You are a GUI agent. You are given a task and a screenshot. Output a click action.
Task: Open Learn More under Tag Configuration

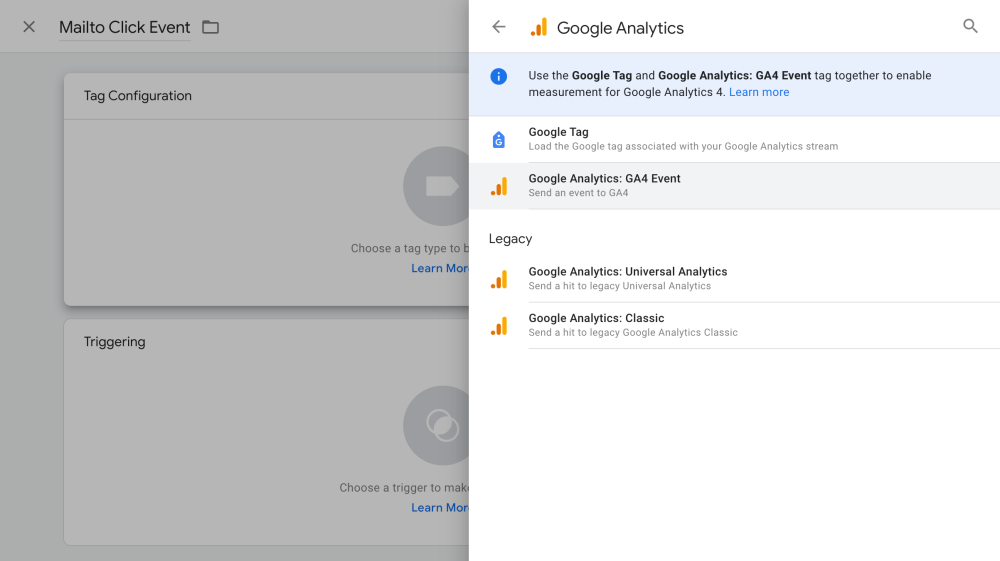[x=440, y=268]
